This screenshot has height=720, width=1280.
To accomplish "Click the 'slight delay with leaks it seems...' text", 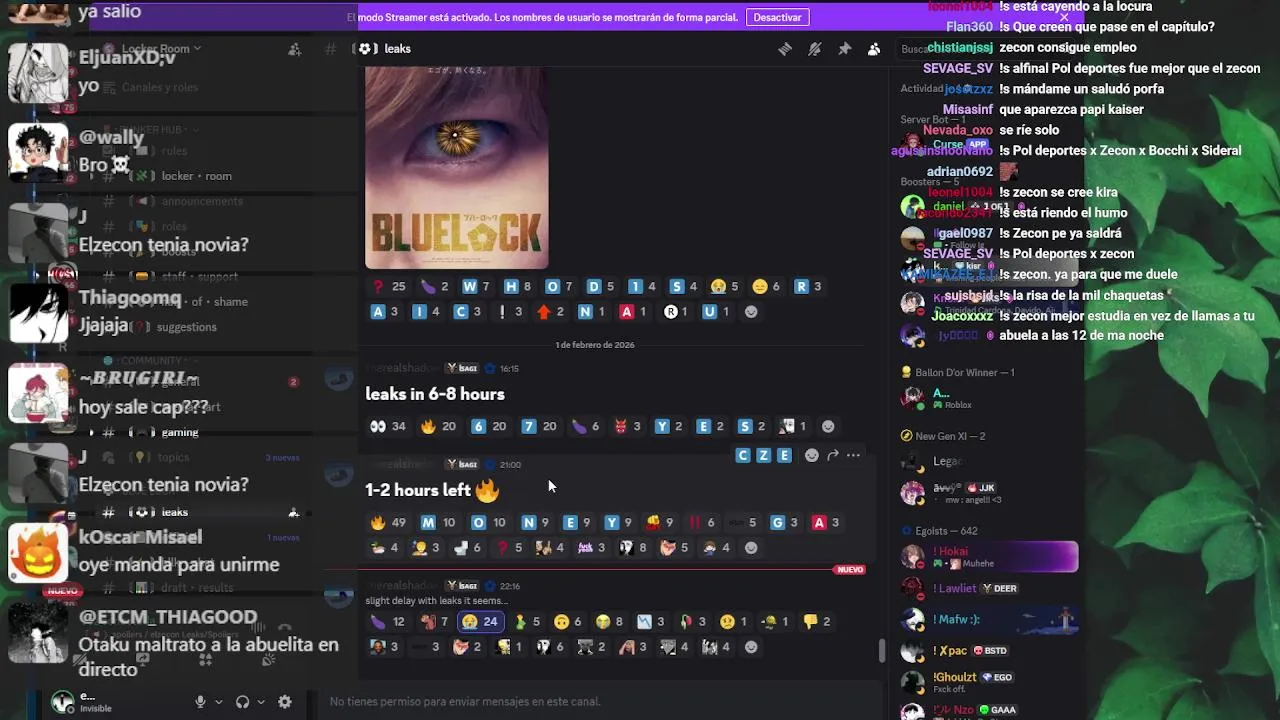I will [x=436, y=601].
